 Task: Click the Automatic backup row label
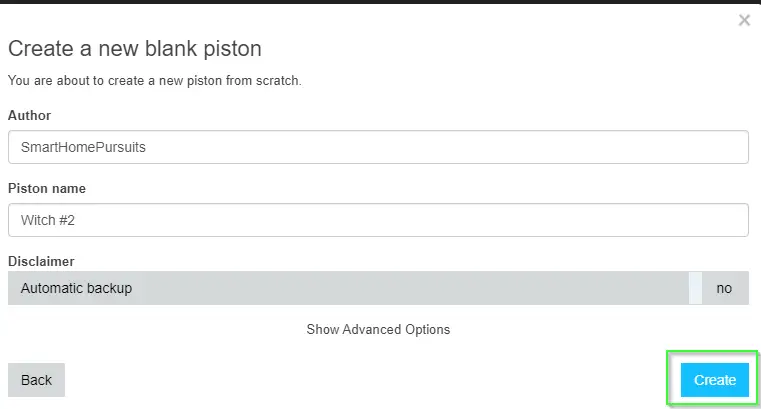[76, 288]
